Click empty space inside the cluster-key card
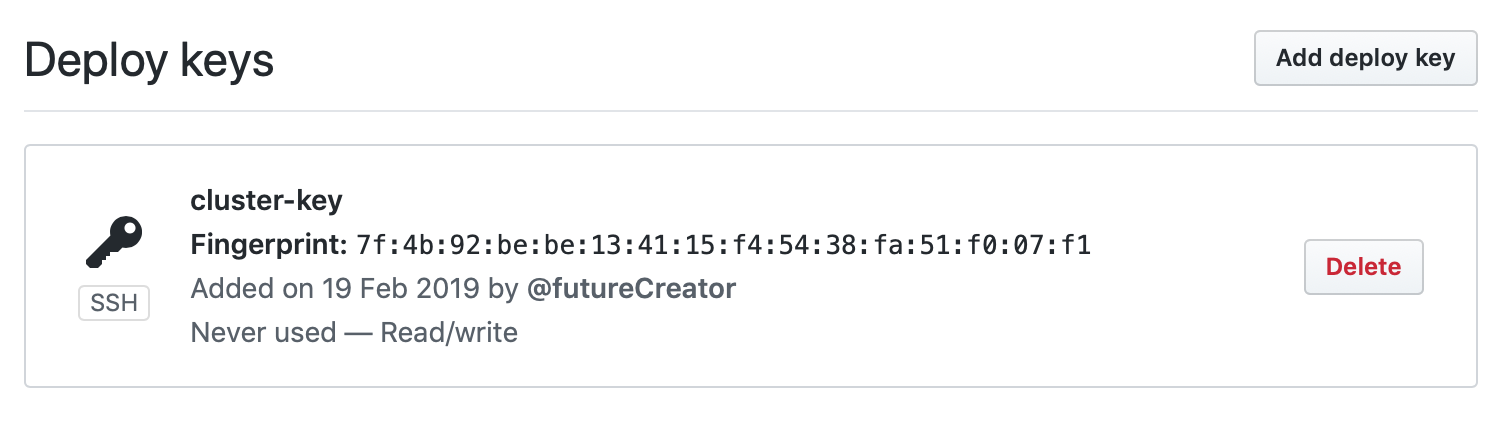 [900, 340]
